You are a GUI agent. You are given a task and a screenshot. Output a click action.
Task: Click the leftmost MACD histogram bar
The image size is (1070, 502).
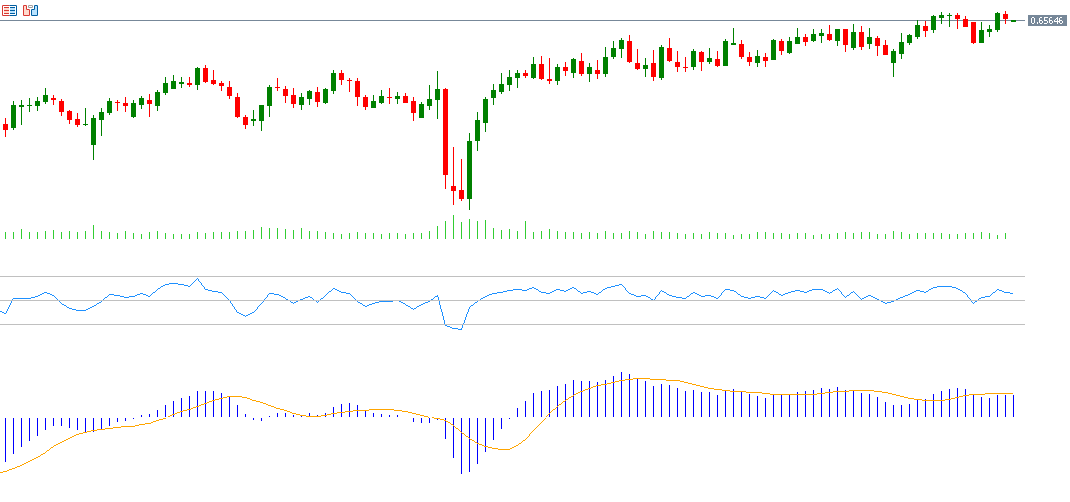(5, 438)
